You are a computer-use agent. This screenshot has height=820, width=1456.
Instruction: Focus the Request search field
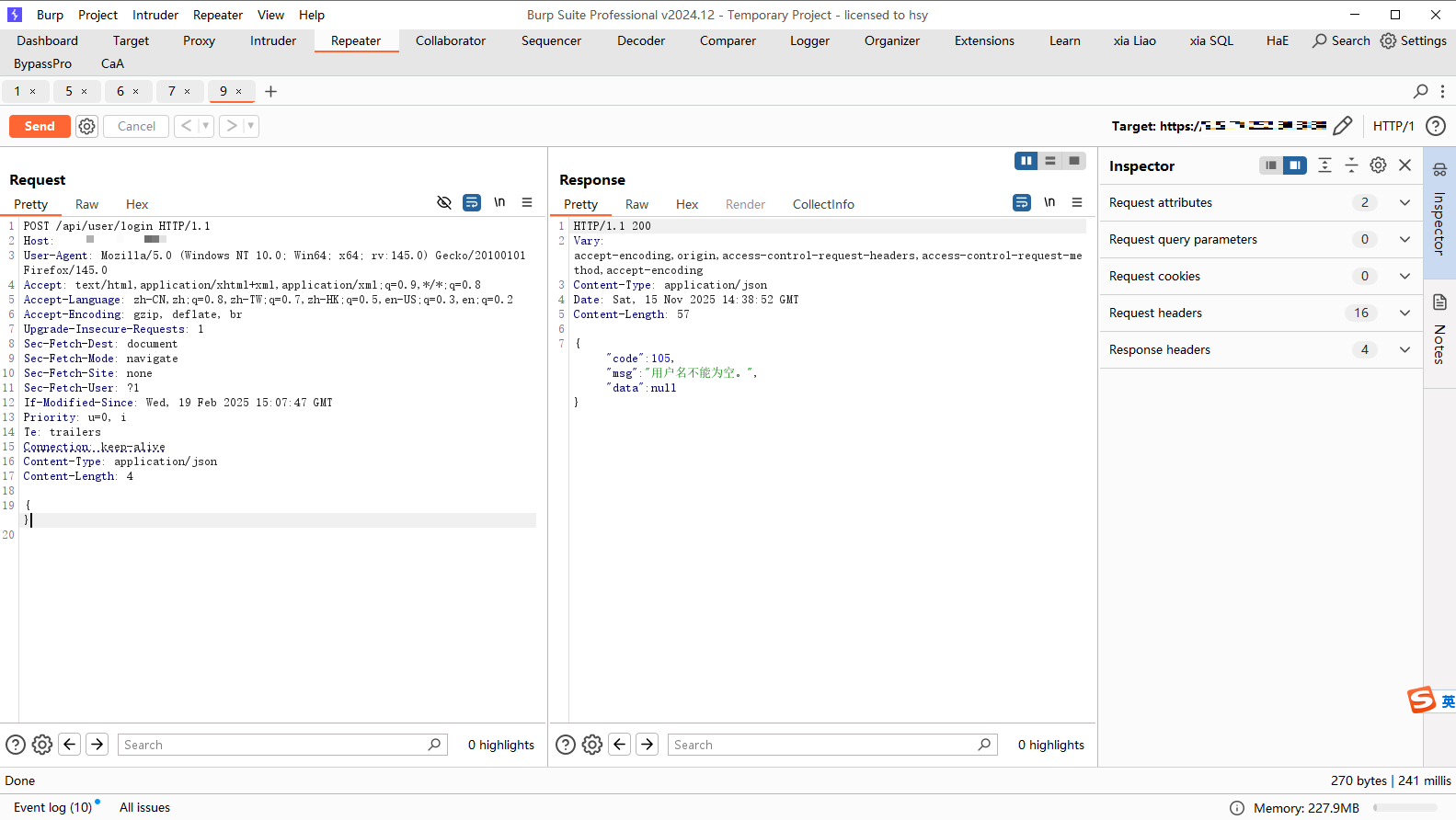(282, 745)
